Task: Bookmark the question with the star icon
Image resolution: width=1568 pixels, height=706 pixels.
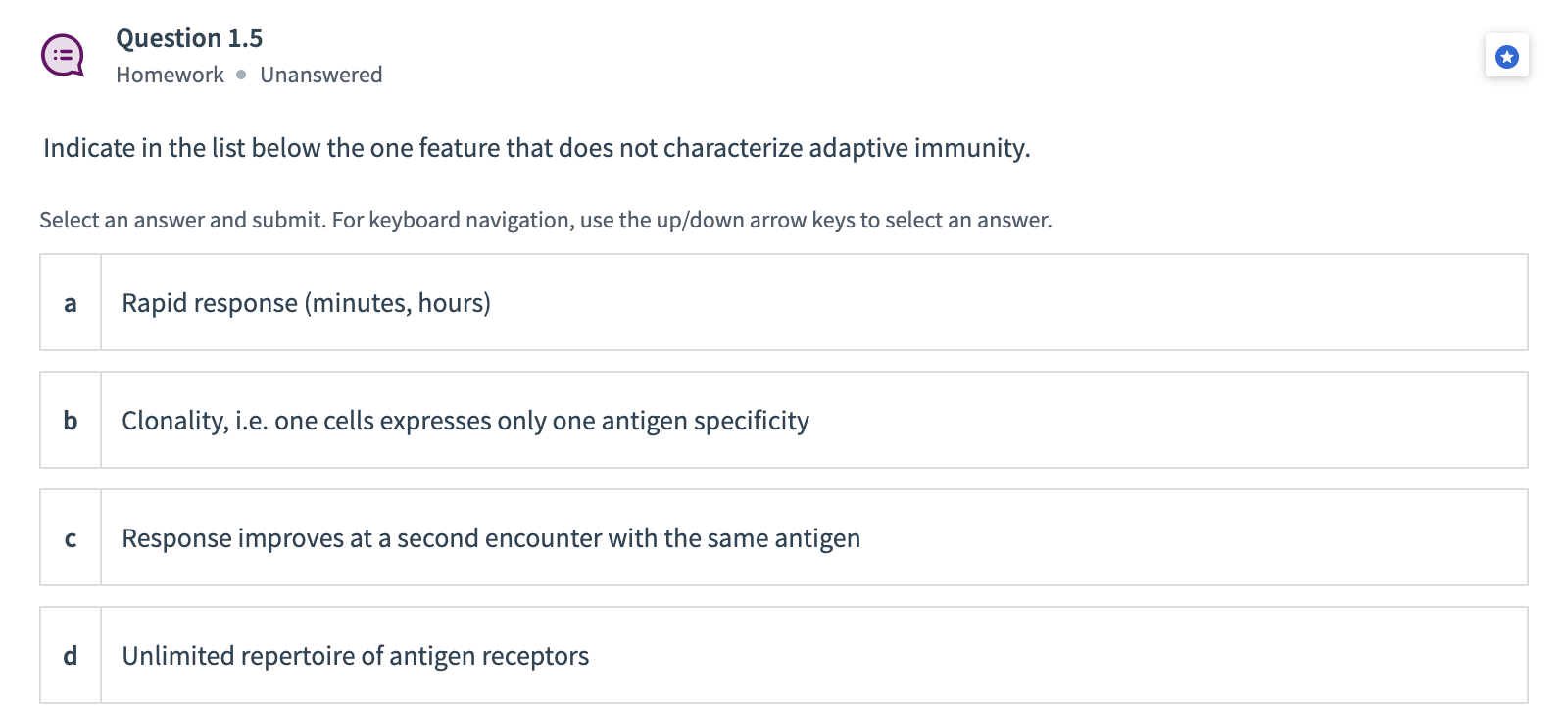Action: click(x=1506, y=57)
